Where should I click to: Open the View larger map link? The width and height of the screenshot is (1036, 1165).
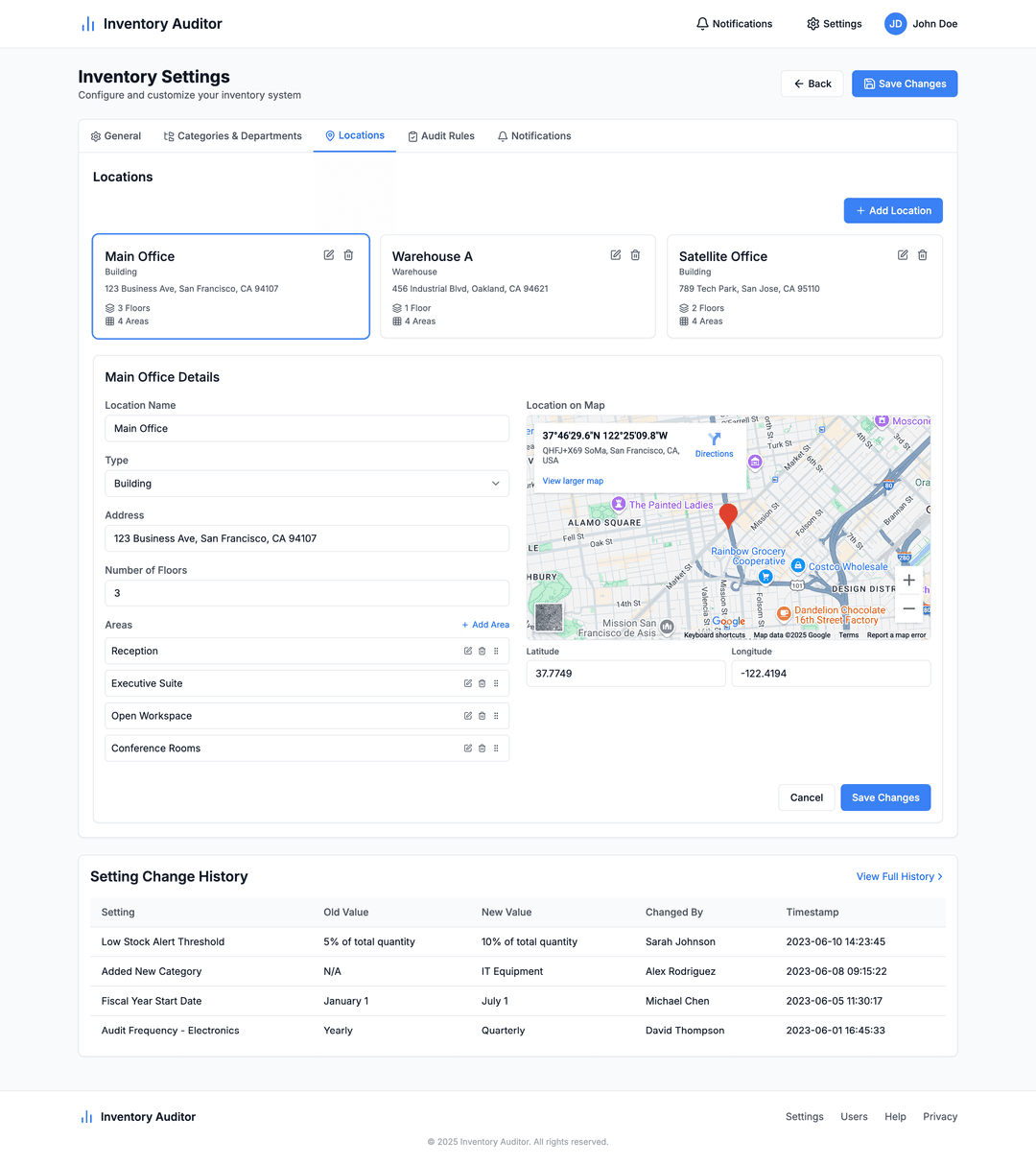click(573, 481)
